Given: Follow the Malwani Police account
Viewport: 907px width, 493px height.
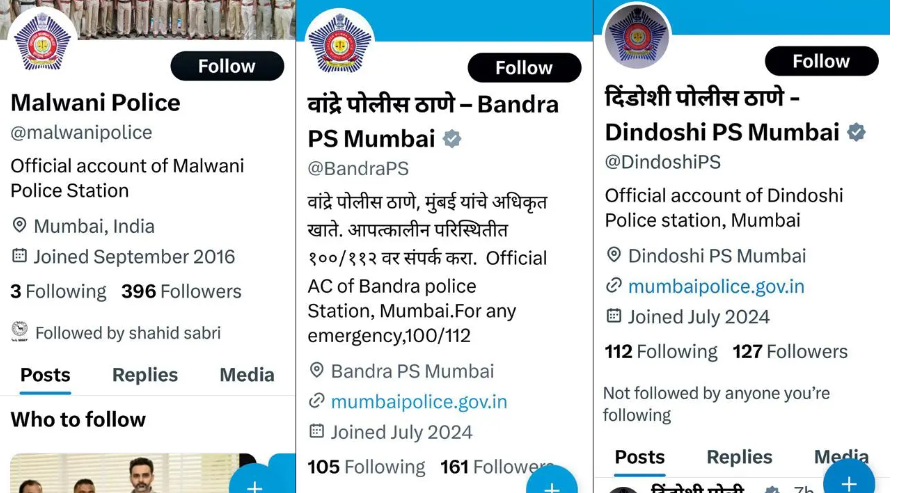Looking at the screenshot, I should (x=227, y=66).
